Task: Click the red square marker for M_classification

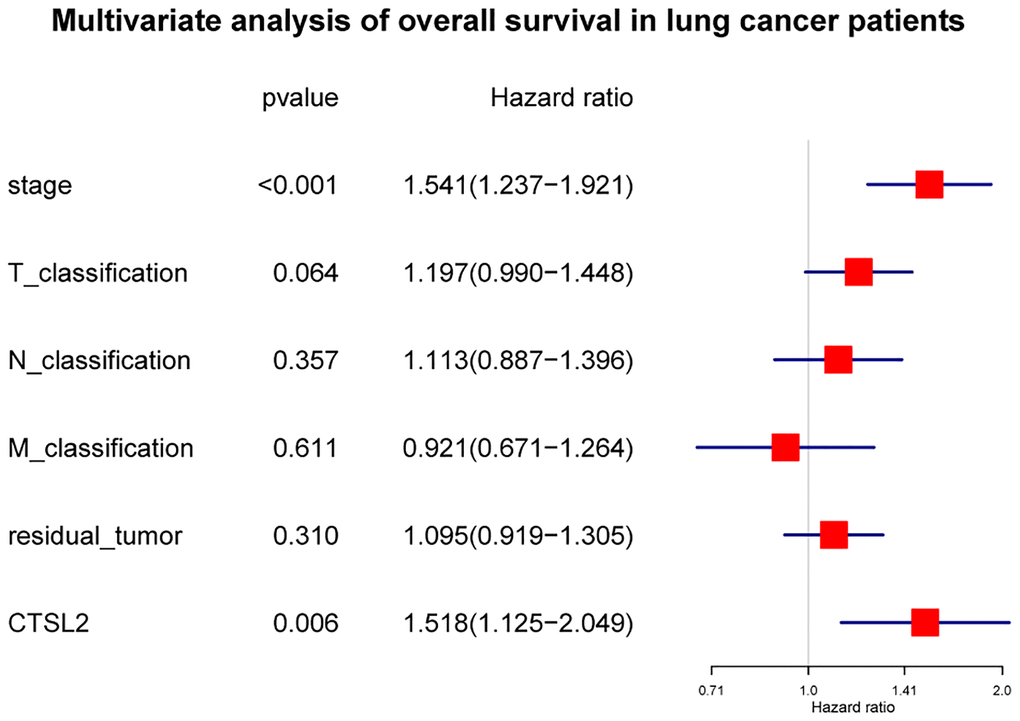Action: (x=786, y=448)
